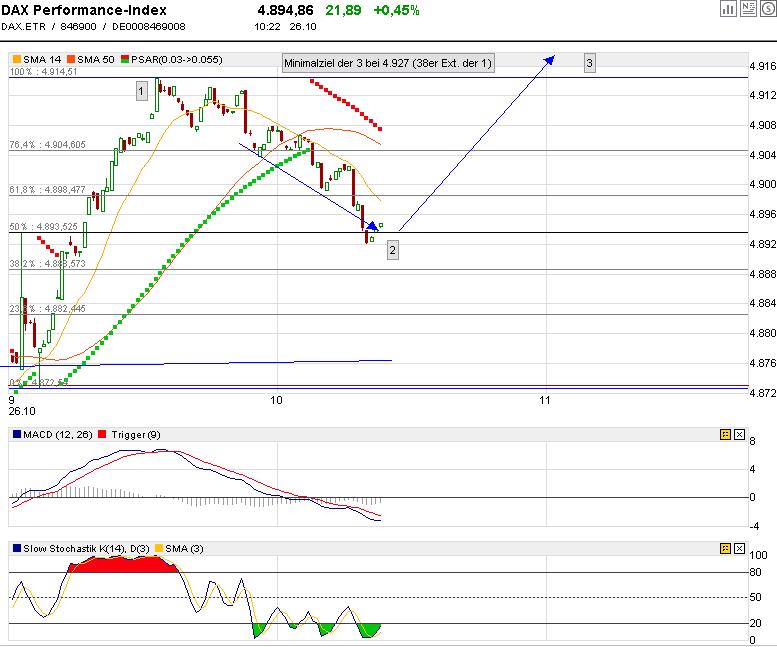Click the 4.900 price axis label
The image size is (777, 647).
coord(763,184)
